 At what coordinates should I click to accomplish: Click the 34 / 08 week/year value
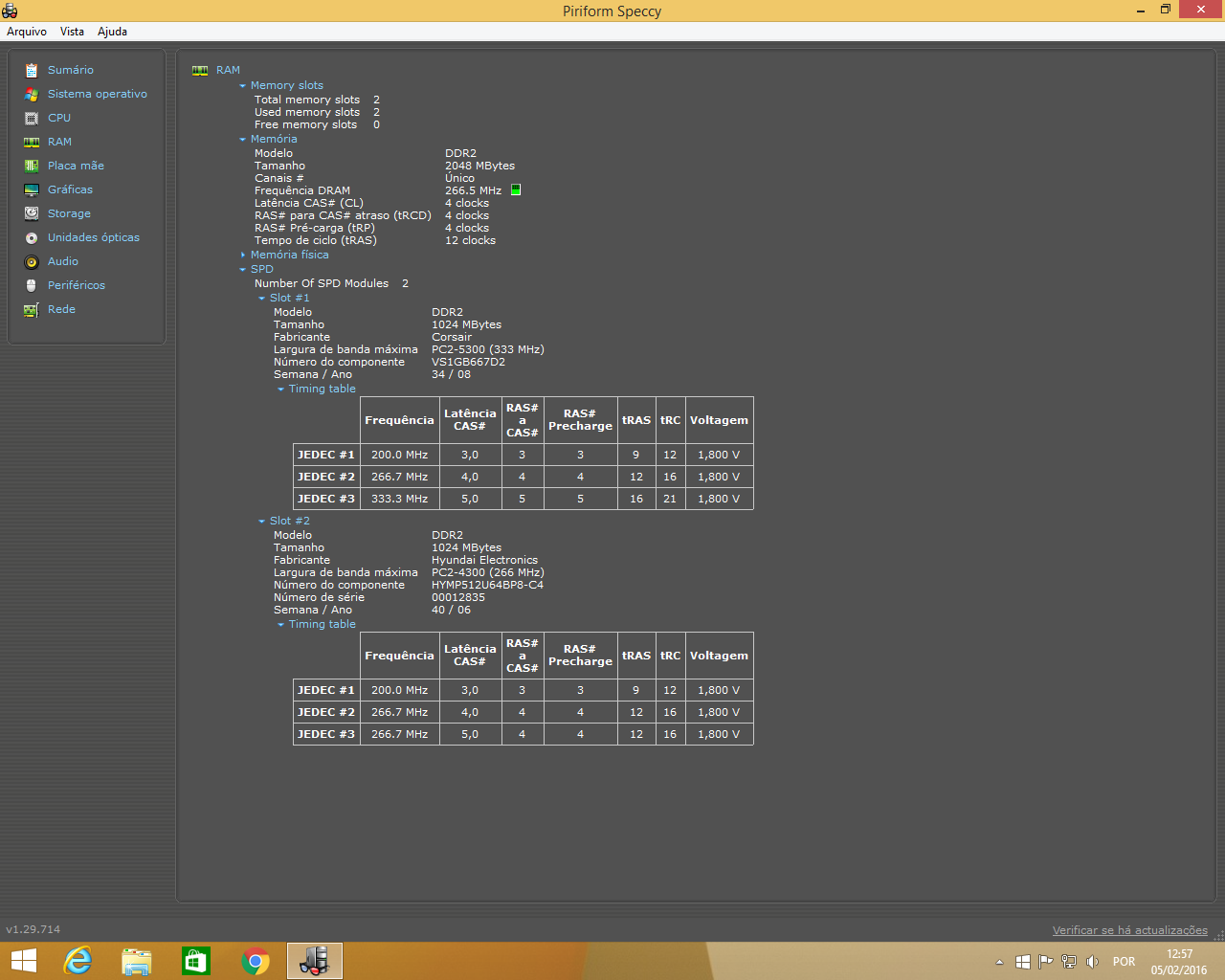[x=451, y=374]
